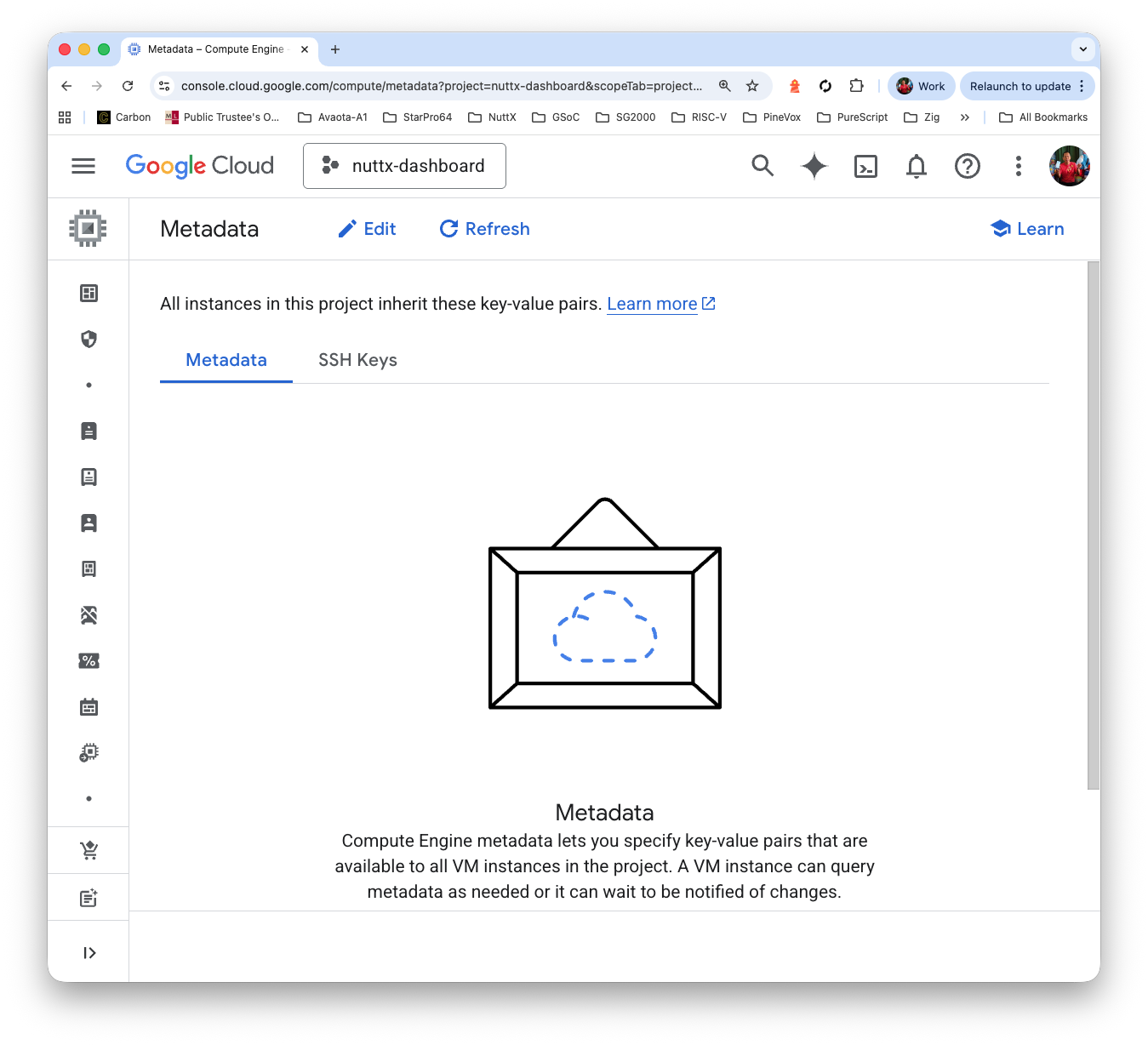Open the Compute Engine chip icon
The width and height of the screenshot is (1148, 1045).
pos(89,228)
